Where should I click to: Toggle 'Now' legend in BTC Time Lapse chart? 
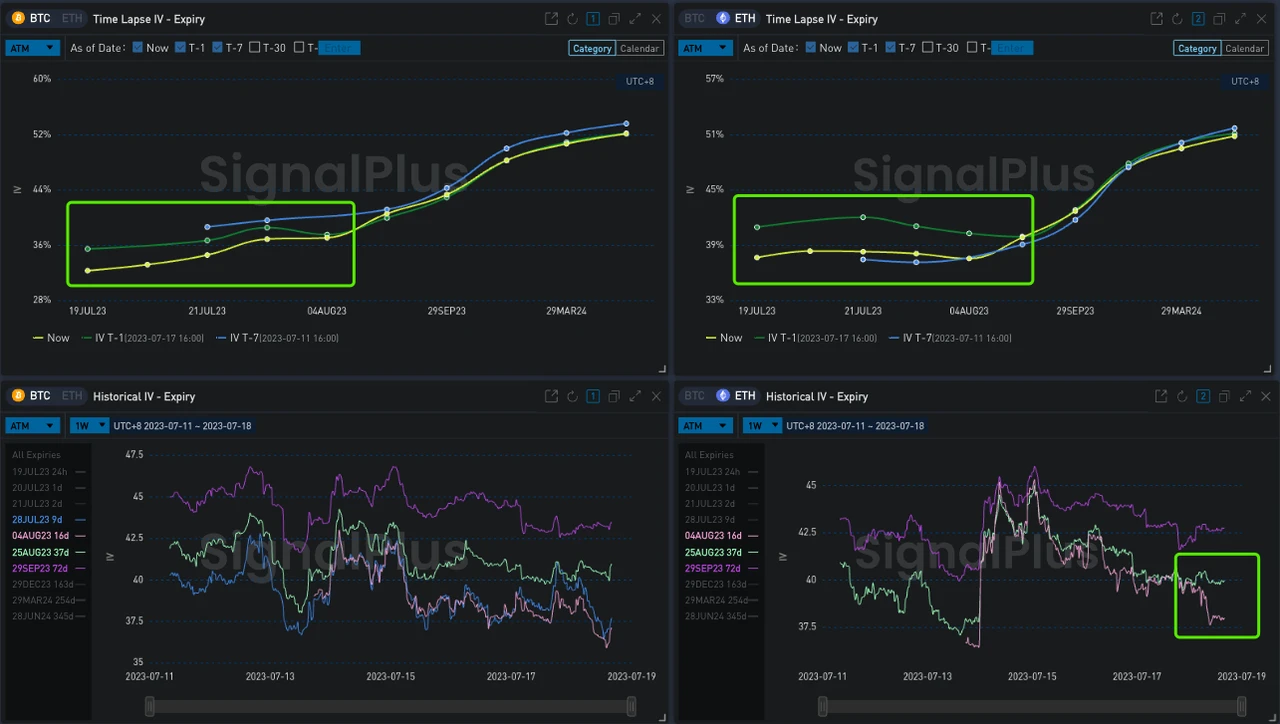[51, 338]
